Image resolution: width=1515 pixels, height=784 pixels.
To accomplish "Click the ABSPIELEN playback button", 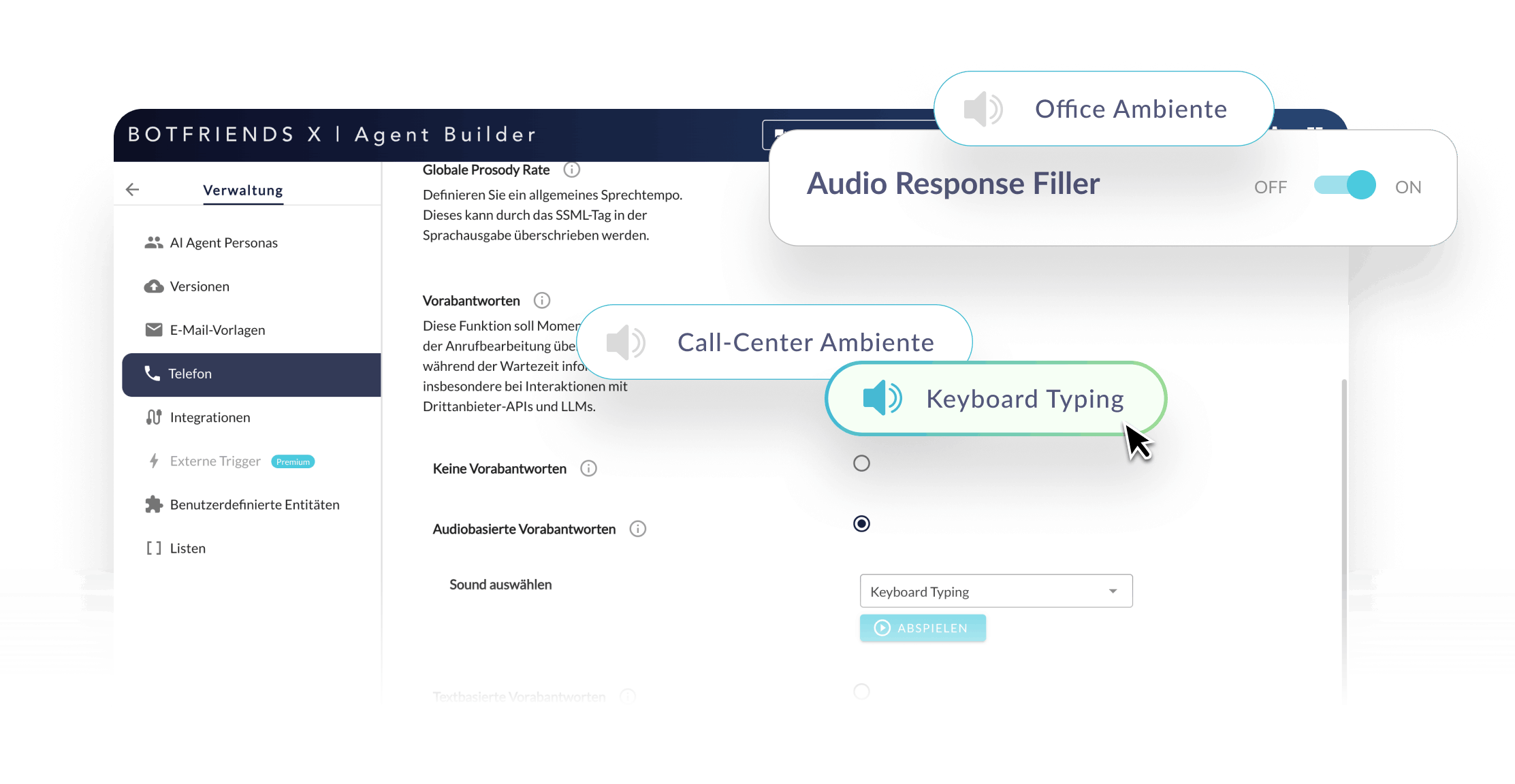I will pyautogui.click(x=923, y=627).
